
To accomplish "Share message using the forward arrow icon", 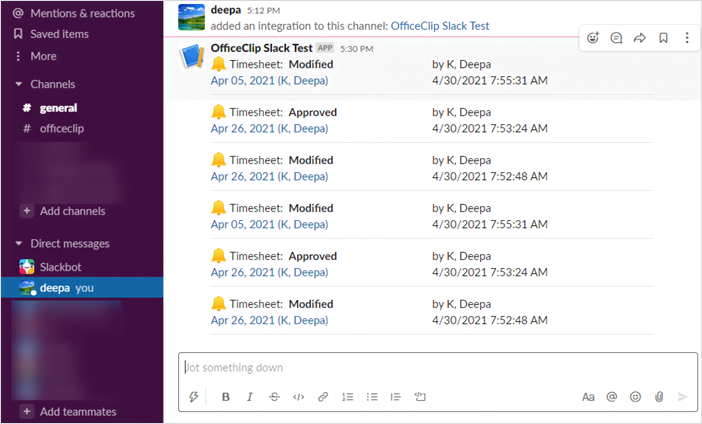I will point(640,38).
